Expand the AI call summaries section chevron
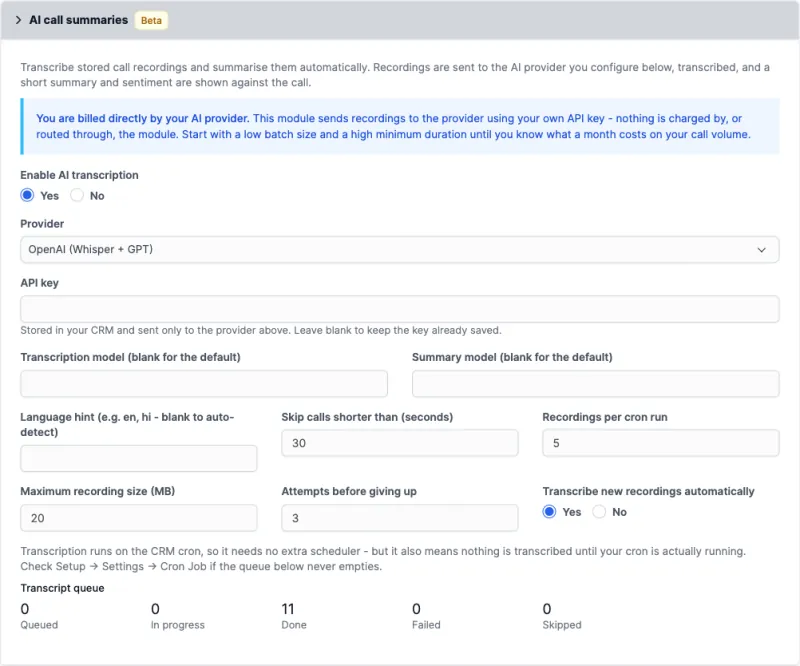This screenshot has width=800, height=666. 18,20
